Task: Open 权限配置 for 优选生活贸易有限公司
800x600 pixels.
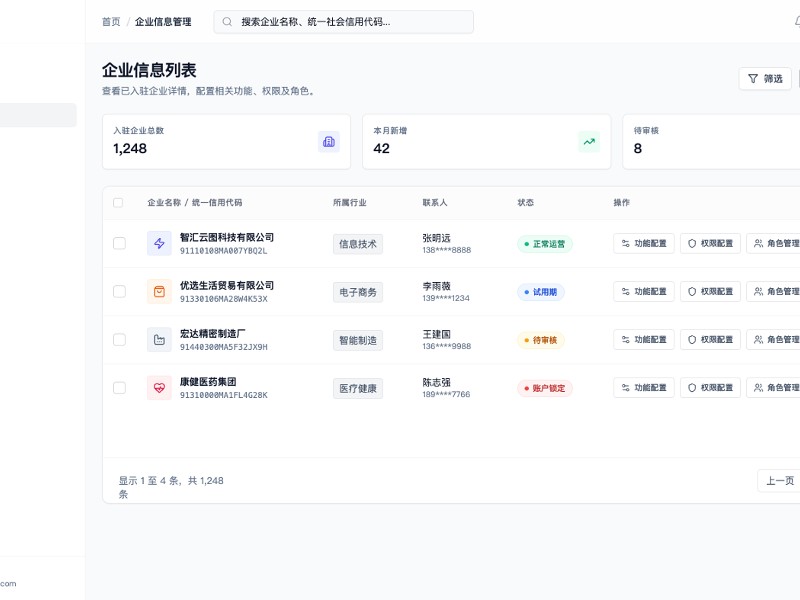Action: 710,292
